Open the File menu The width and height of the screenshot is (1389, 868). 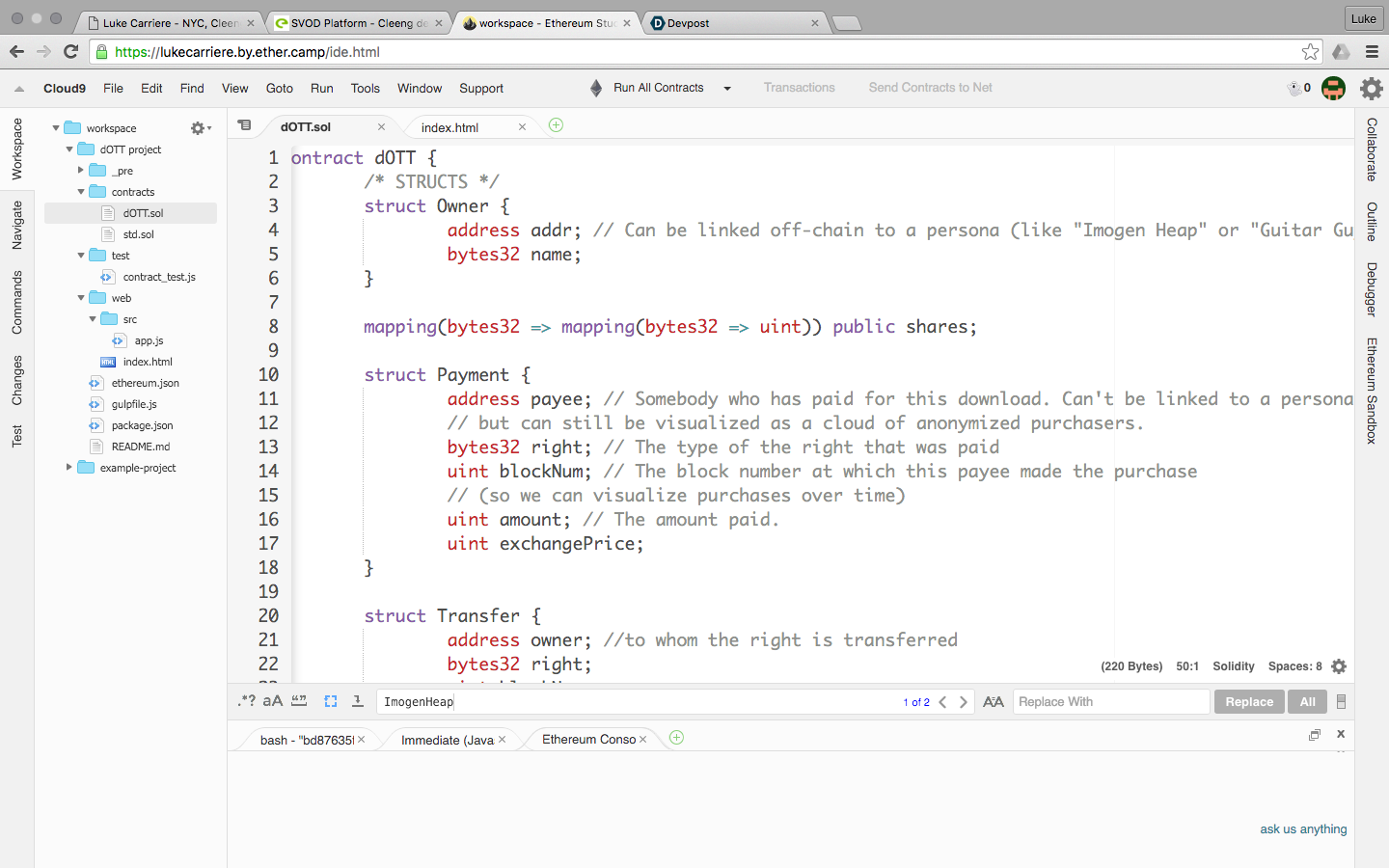[x=113, y=88]
